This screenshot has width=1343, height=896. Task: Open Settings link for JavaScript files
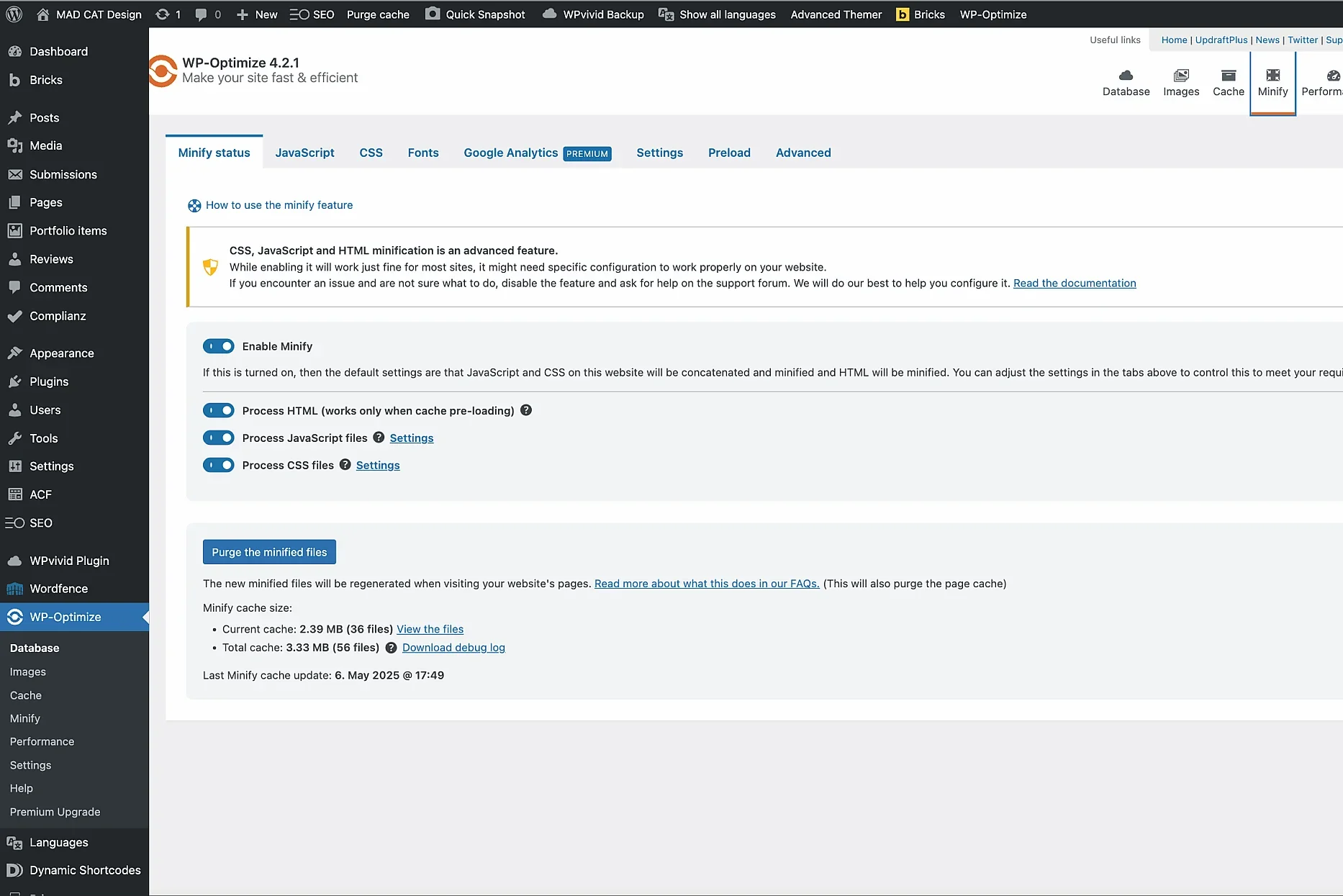coord(412,438)
